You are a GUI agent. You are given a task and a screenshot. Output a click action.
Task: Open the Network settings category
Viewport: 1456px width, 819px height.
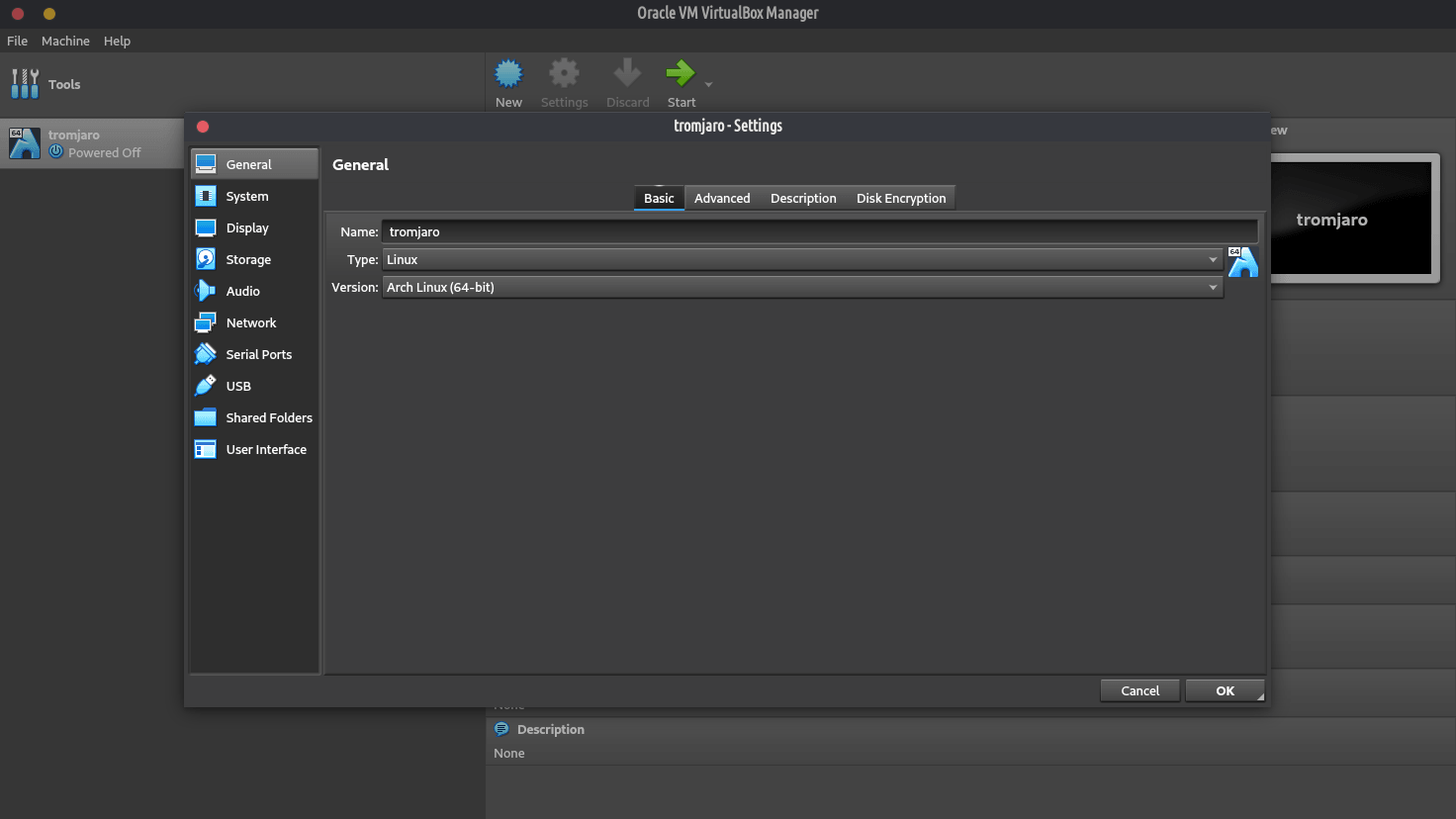click(x=250, y=322)
